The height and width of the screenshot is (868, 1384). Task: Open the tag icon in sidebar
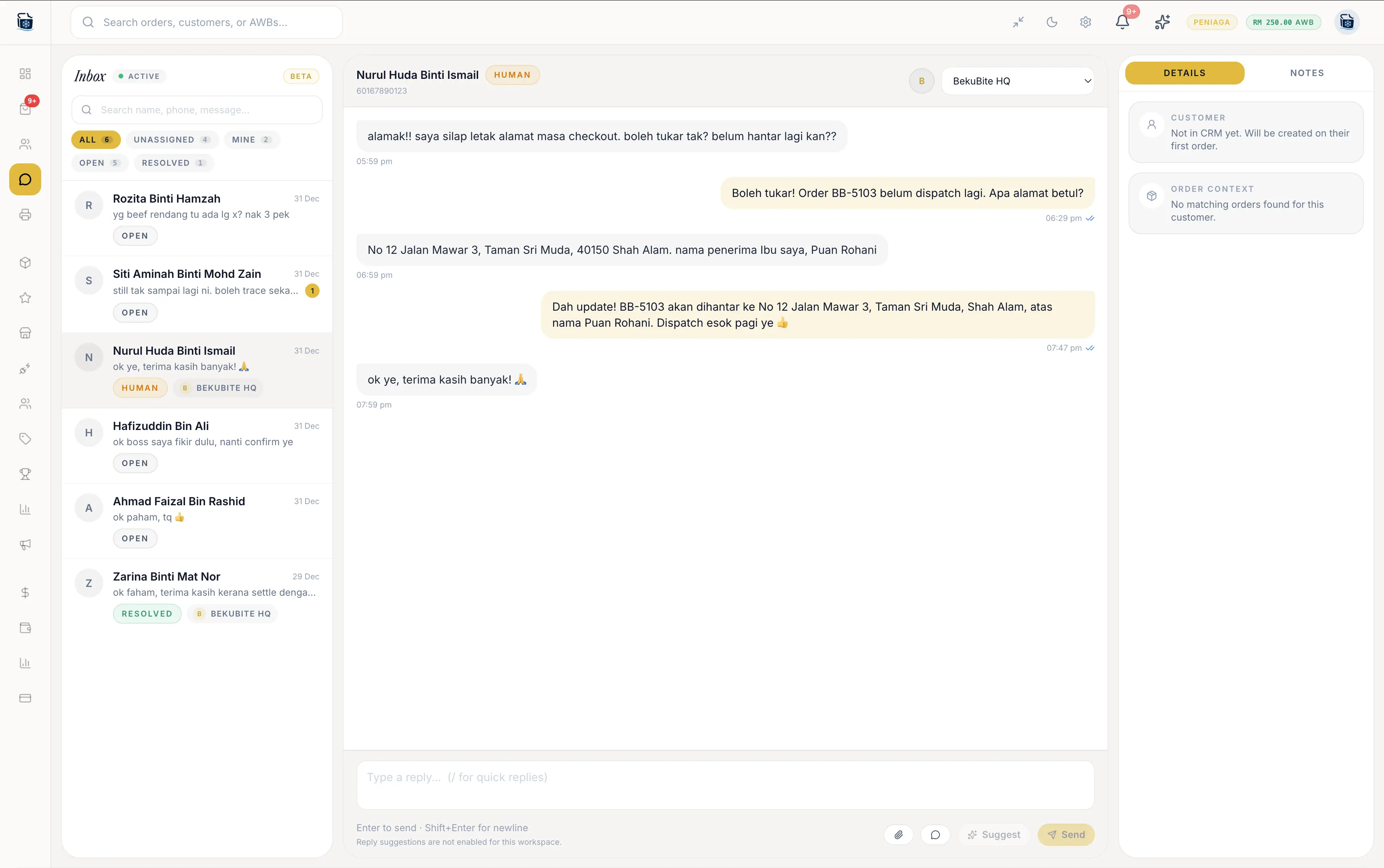point(25,438)
